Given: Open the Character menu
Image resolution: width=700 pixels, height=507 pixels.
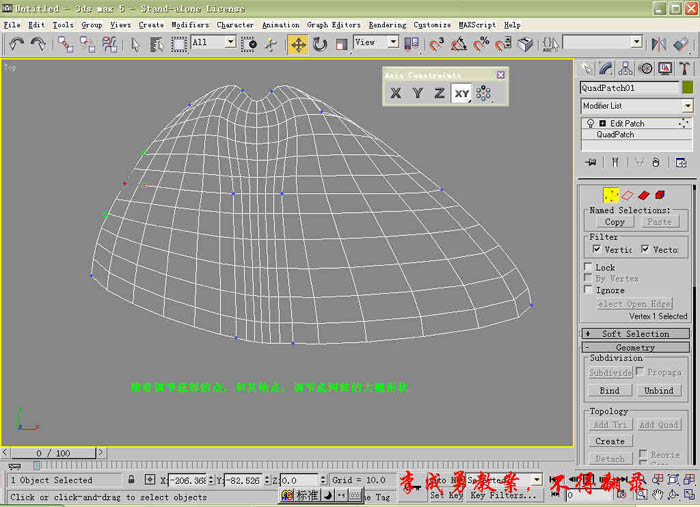Looking at the screenshot, I should click(235, 25).
